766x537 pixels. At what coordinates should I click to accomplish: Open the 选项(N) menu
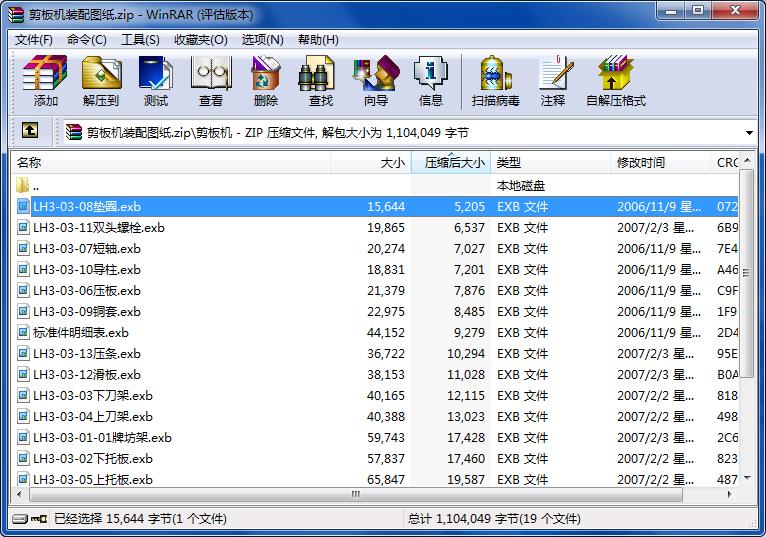(262, 40)
